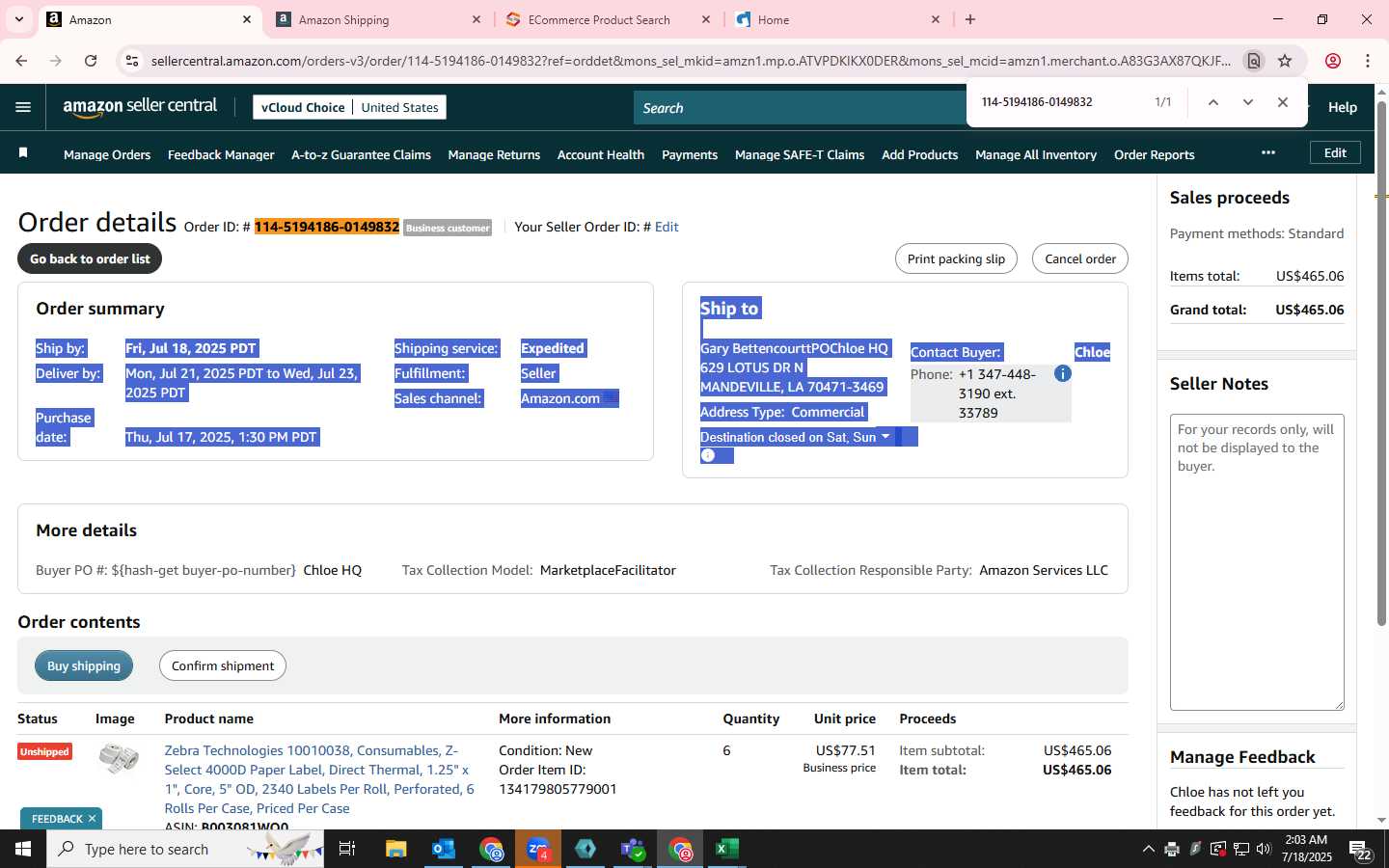
Task: Close the find-in-page bar
Action: [1283, 102]
